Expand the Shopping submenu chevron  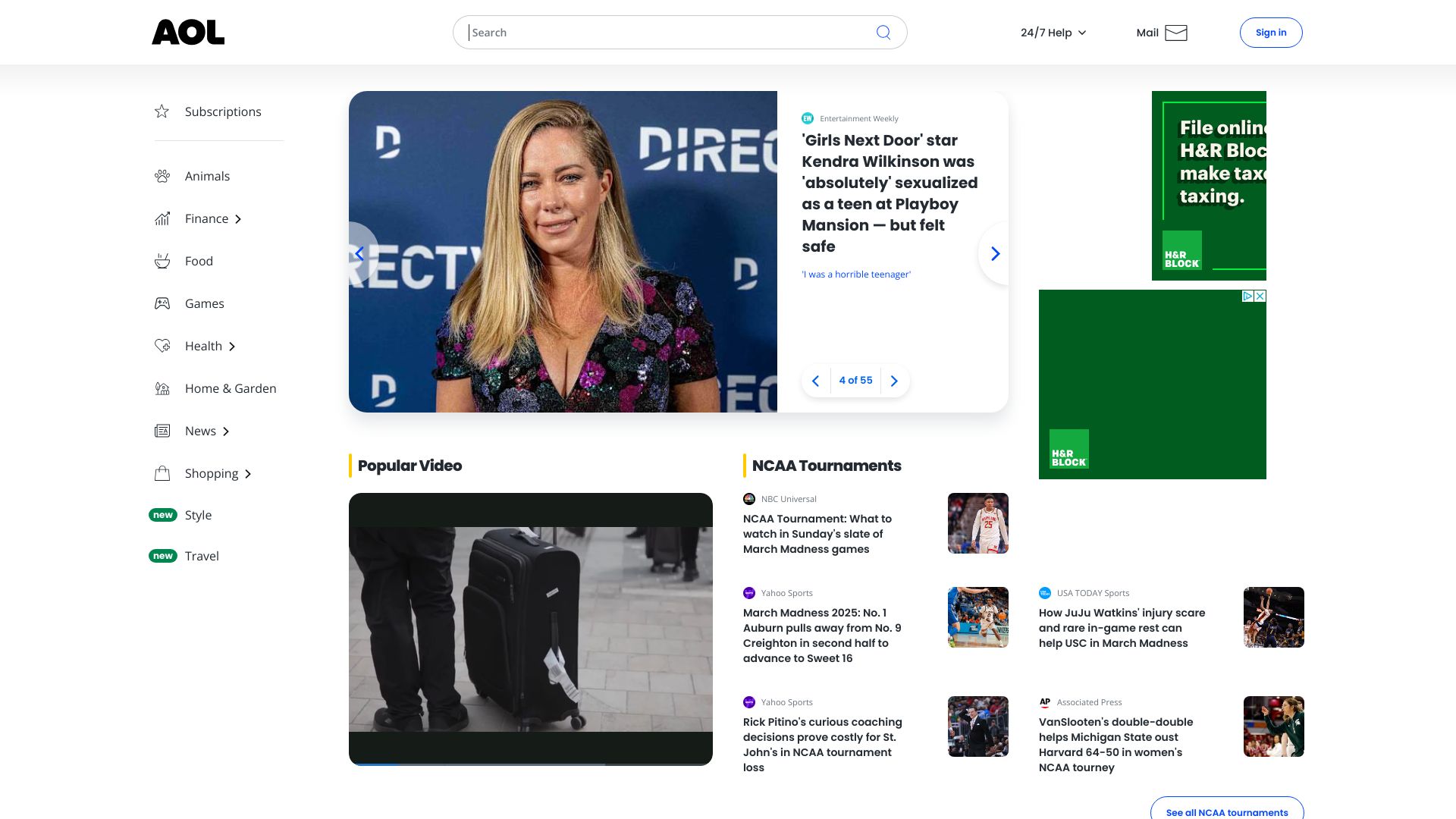pos(248,474)
